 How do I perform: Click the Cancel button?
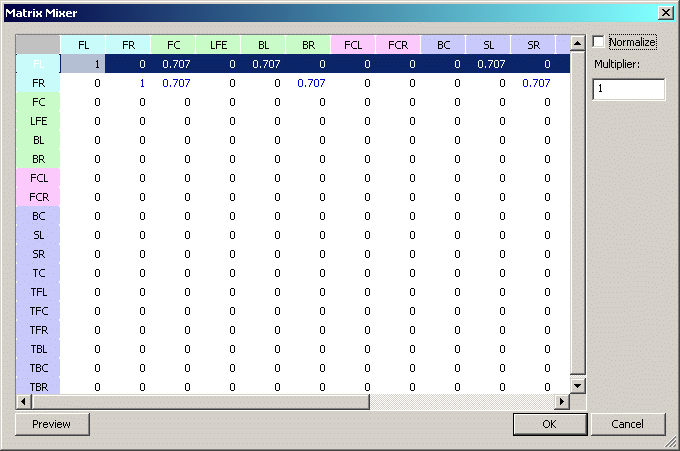tap(628, 424)
